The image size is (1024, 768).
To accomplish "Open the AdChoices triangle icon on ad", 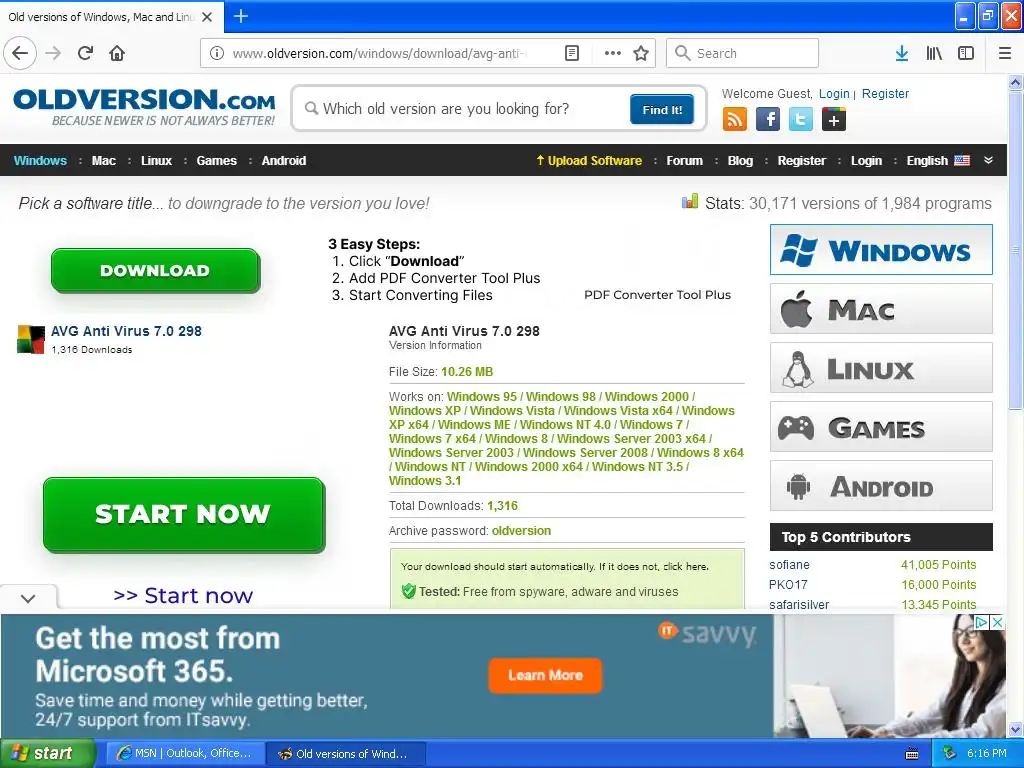I will tap(981, 622).
